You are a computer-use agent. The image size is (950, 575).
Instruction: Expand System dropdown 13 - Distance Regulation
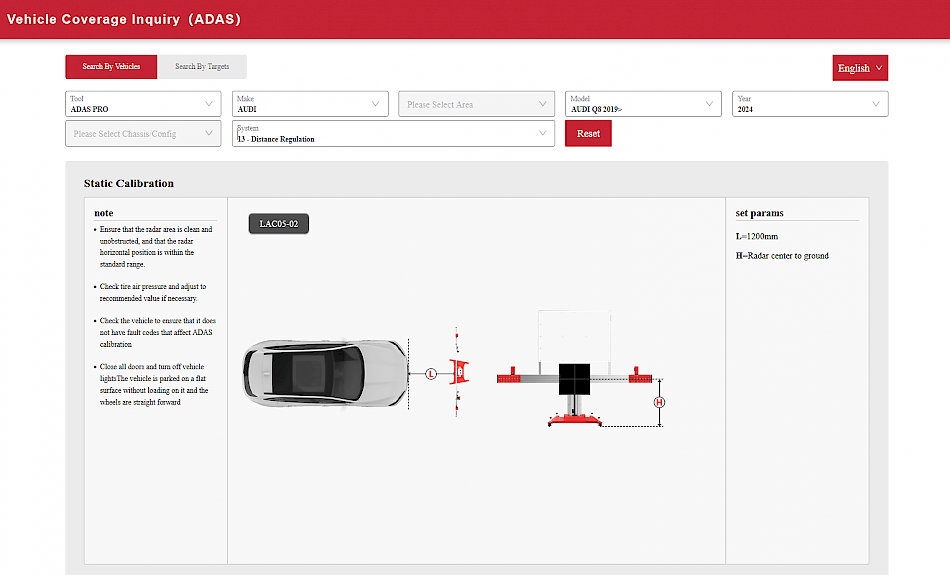click(x=393, y=134)
